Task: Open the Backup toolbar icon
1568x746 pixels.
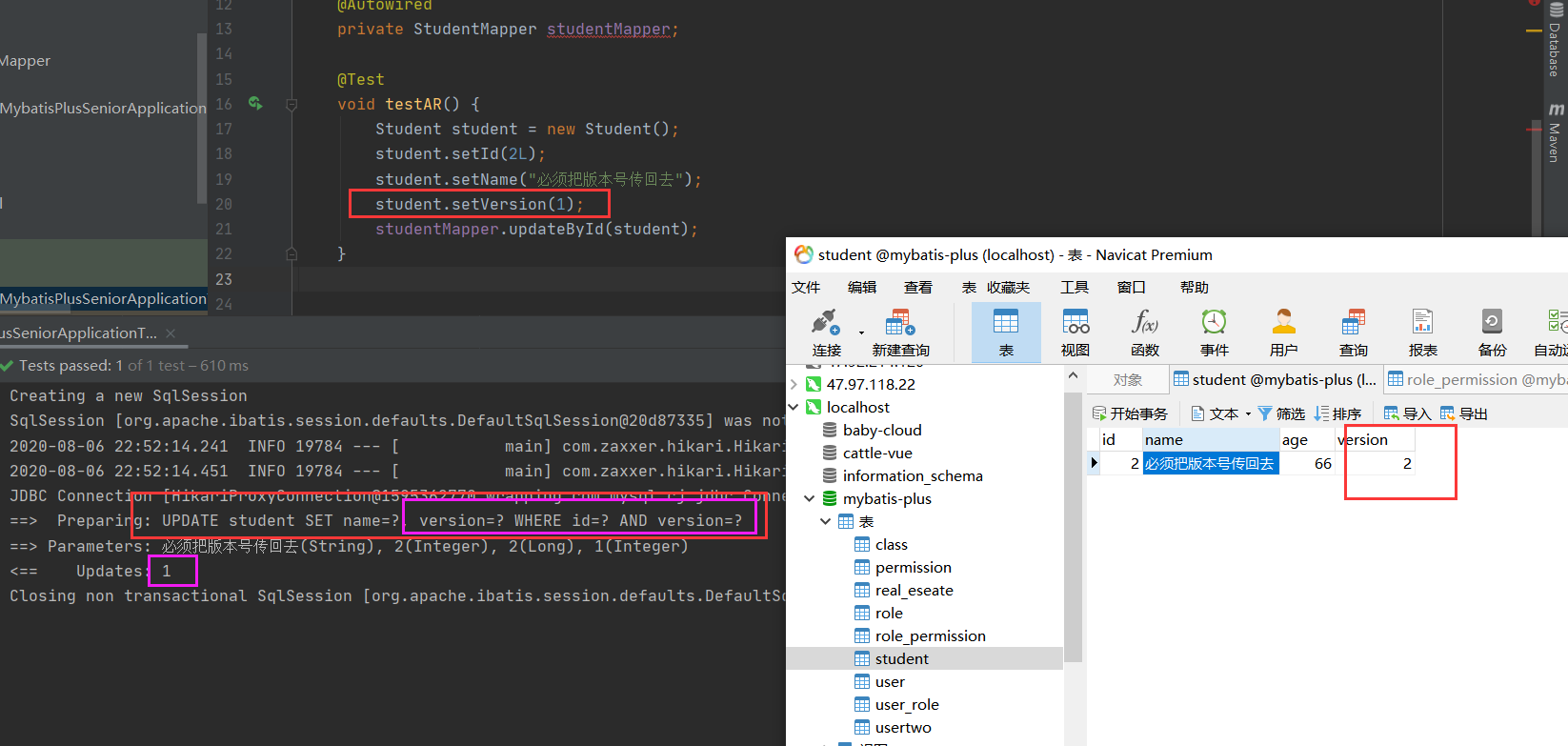Action: tap(1493, 333)
